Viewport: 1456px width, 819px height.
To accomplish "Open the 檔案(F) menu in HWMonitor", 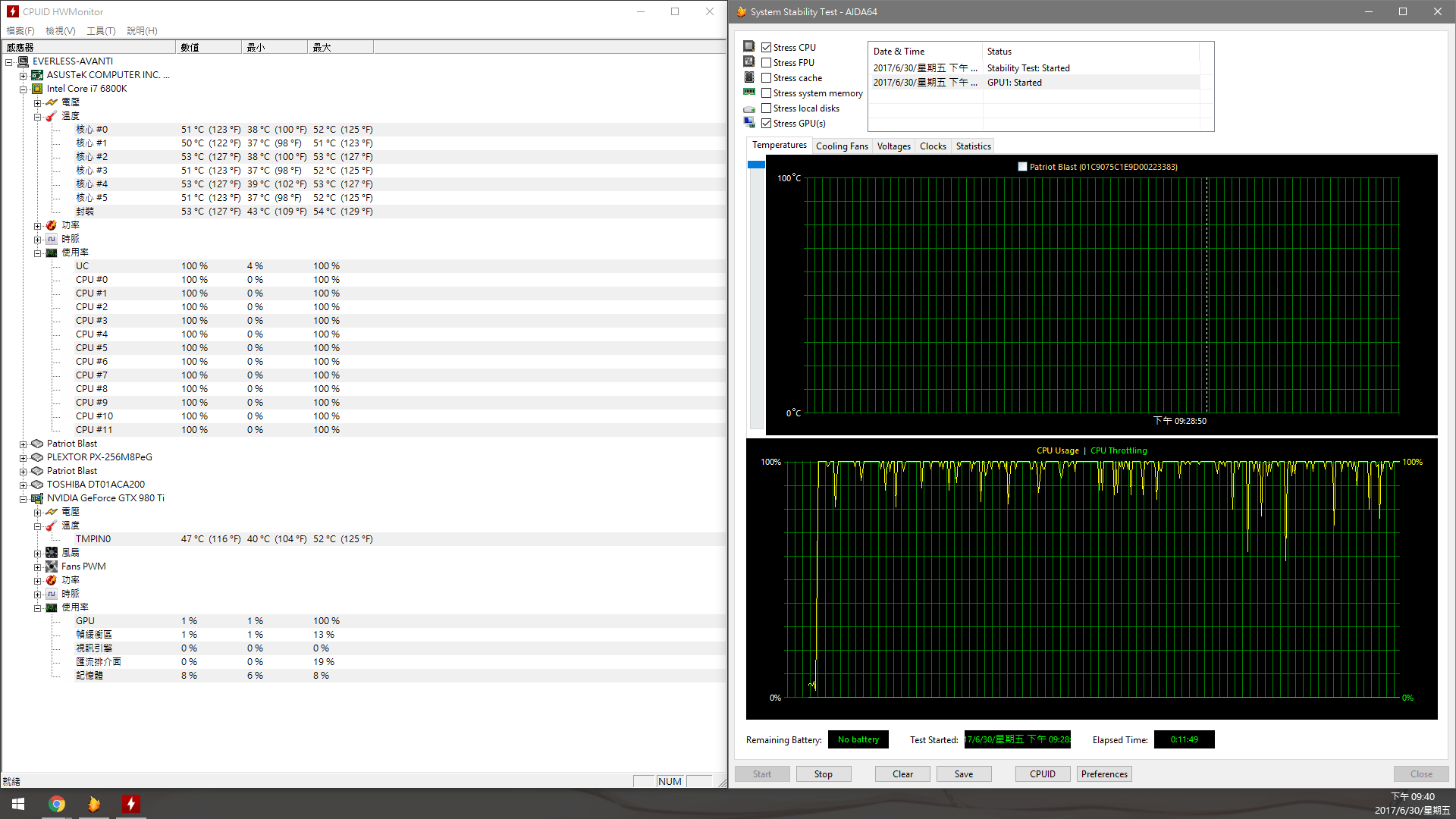I will pyautogui.click(x=20, y=31).
